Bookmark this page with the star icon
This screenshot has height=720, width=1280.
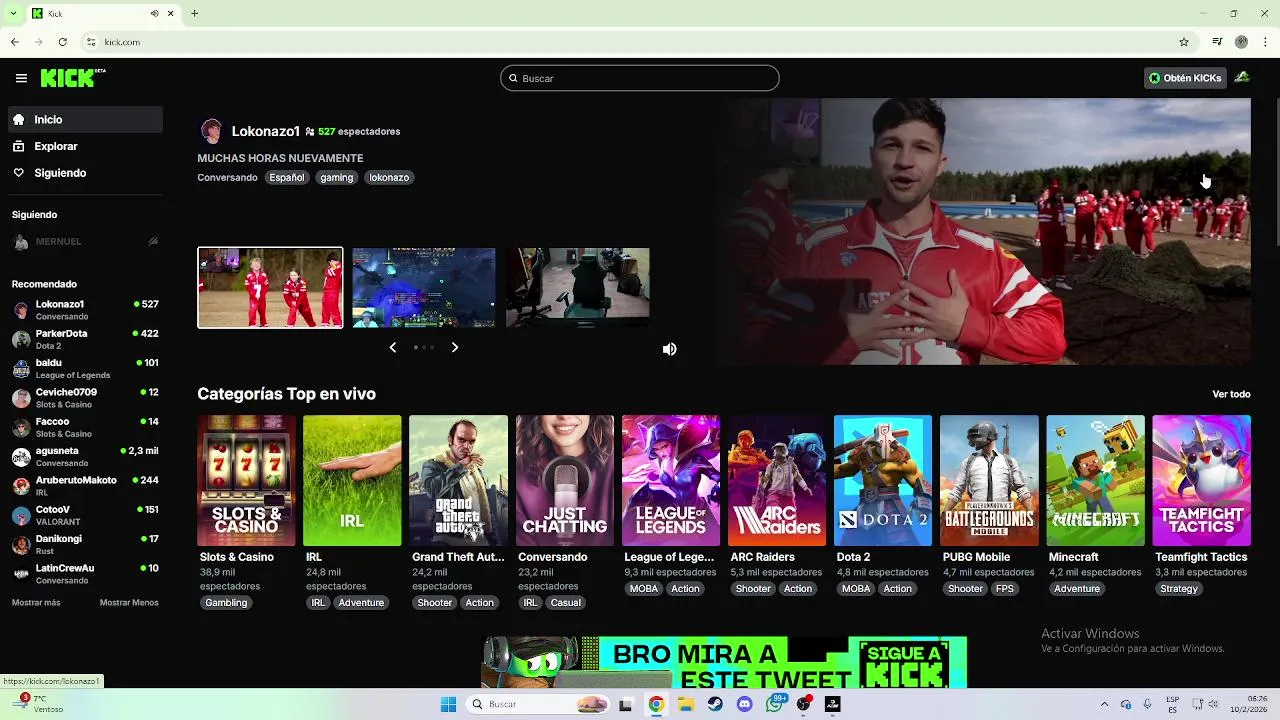(1184, 42)
